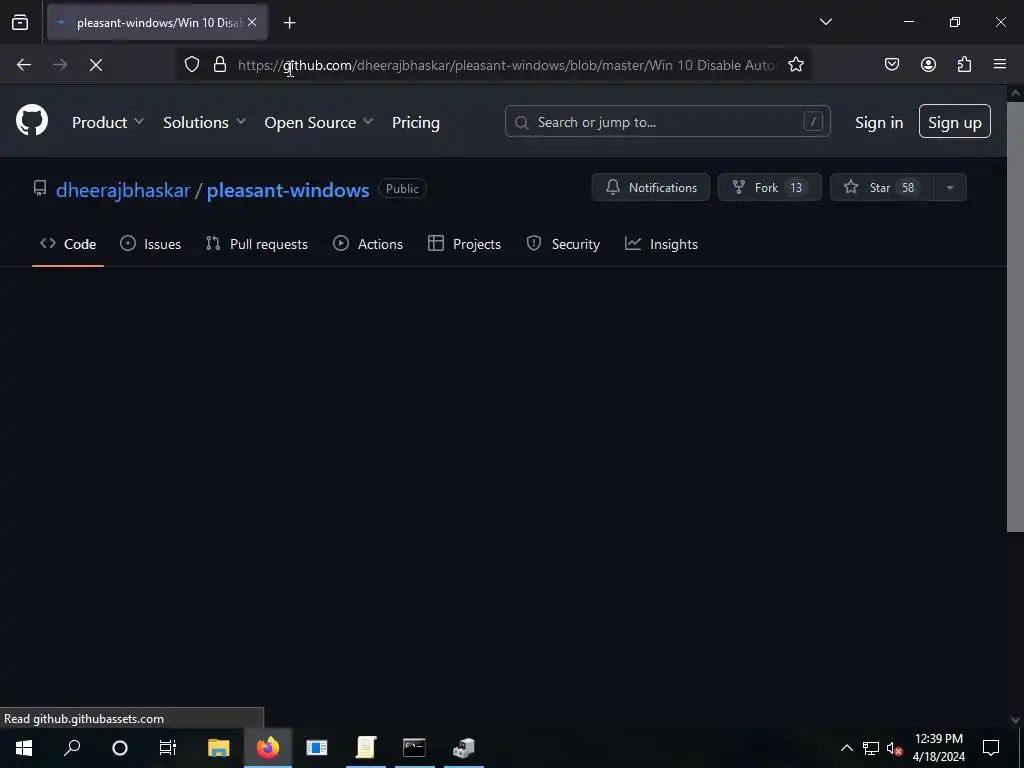Click the network tray icon
Screen dimensions: 1024x768
point(871,748)
